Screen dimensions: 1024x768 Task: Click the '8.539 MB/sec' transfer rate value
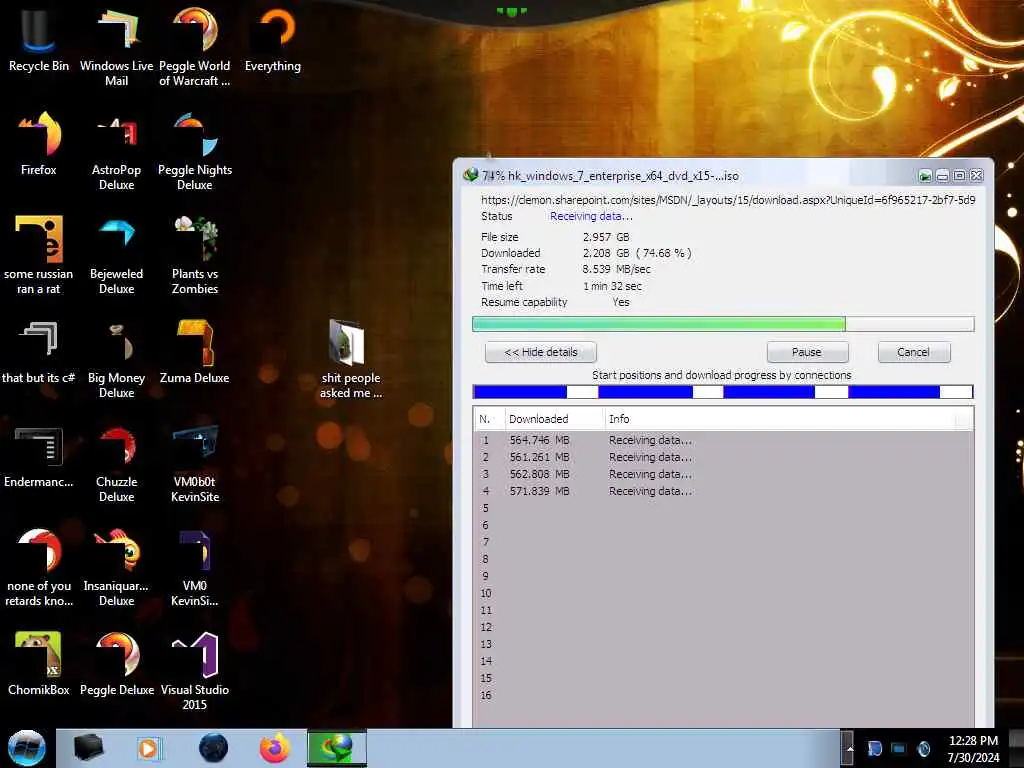pos(616,269)
